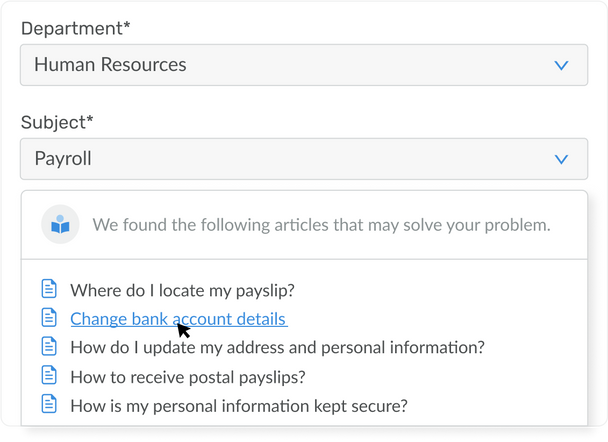608x442 pixels.
Task: Click the document icon beside the address update article
Action: click(x=49, y=347)
